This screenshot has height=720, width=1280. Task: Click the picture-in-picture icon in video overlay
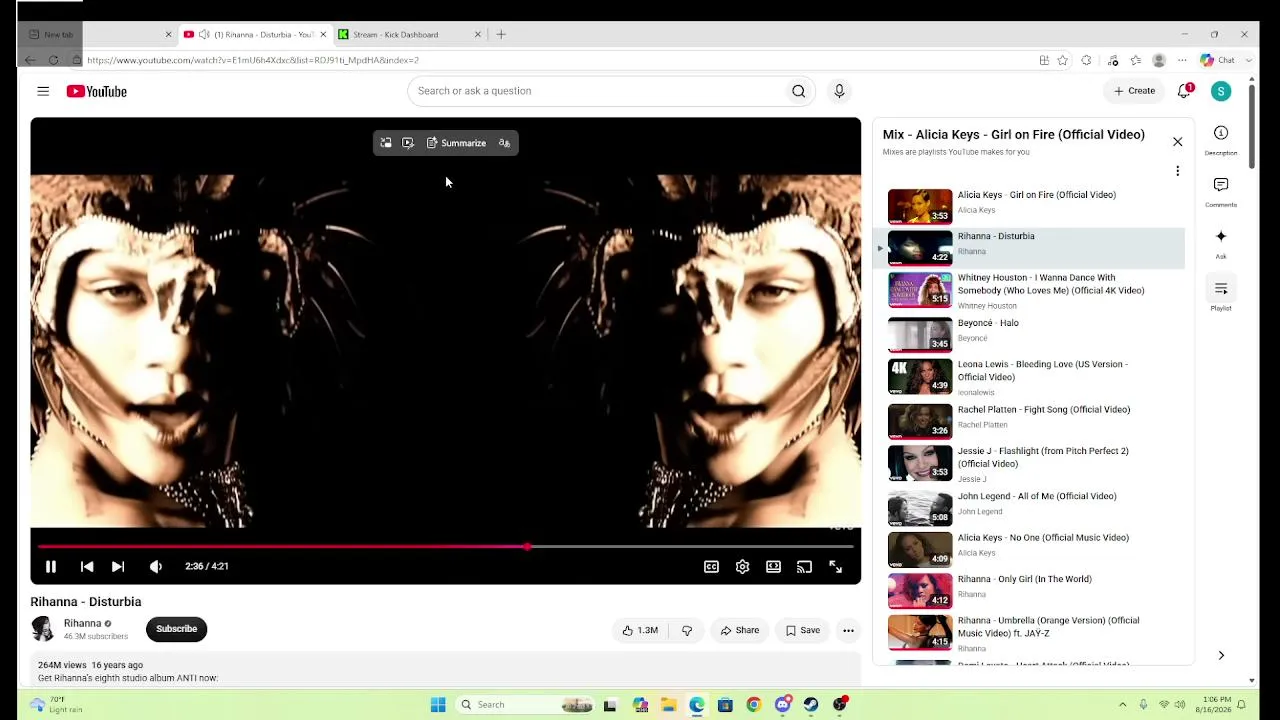coord(386,143)
